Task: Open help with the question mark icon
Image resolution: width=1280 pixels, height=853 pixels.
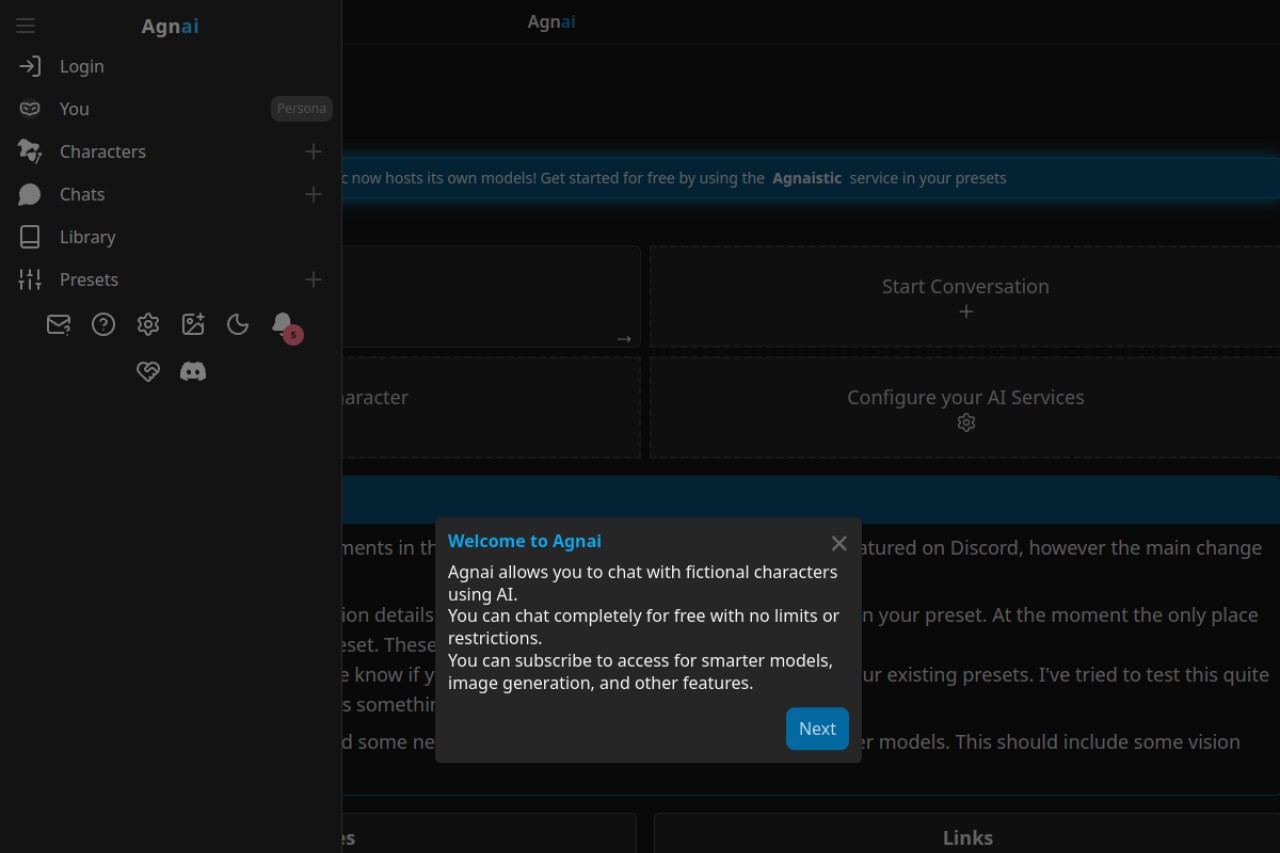Action: click(x=103, y=324)
